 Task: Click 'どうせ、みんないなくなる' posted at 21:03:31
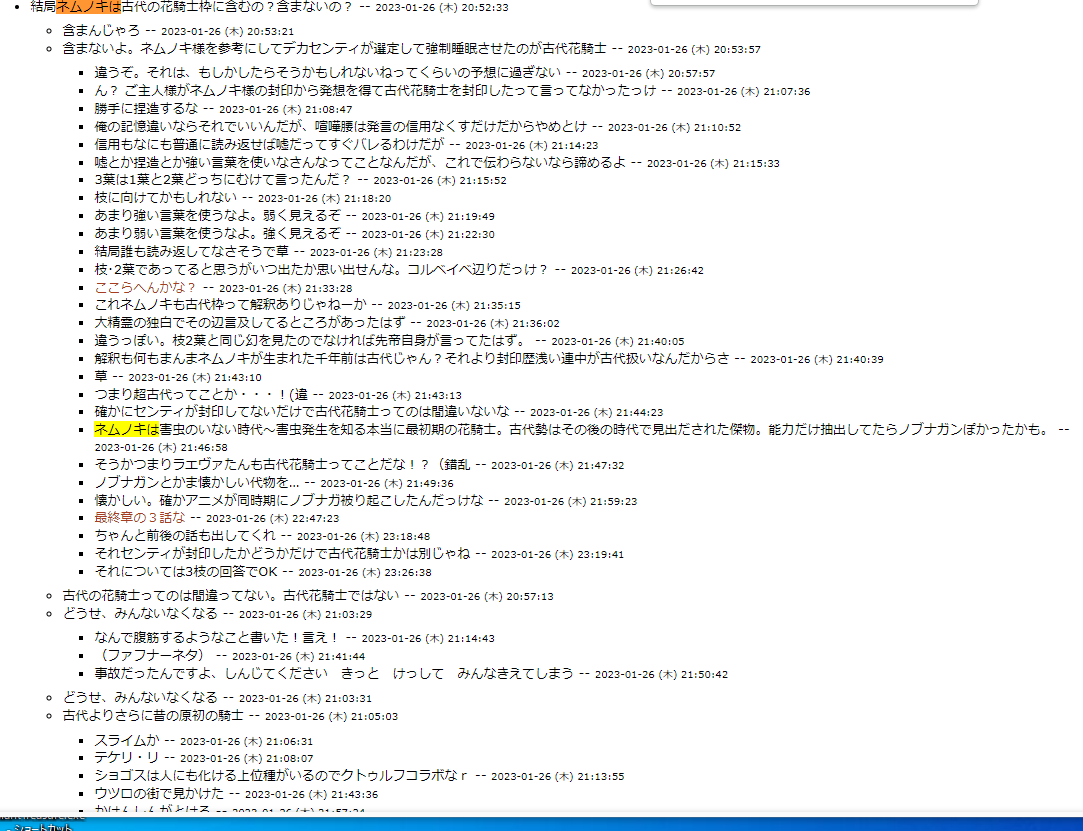140,697
